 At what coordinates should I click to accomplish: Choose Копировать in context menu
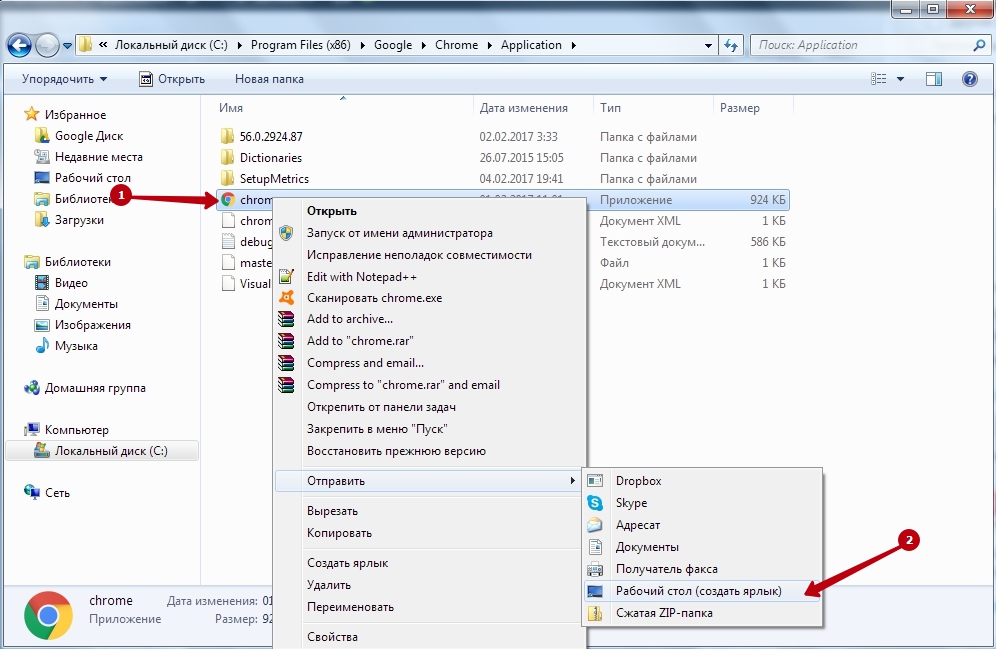pos(430,533)
